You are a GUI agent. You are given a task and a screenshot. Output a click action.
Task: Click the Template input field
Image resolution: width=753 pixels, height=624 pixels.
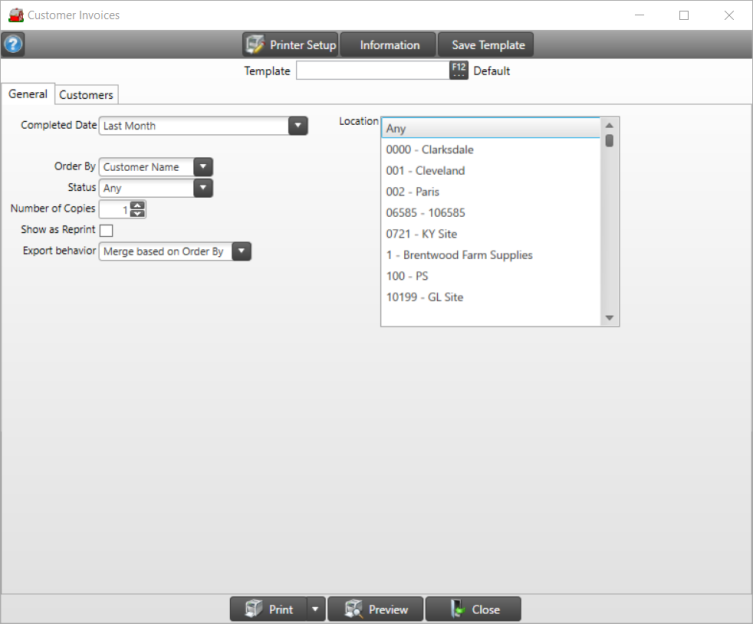(x=372, y=71)
